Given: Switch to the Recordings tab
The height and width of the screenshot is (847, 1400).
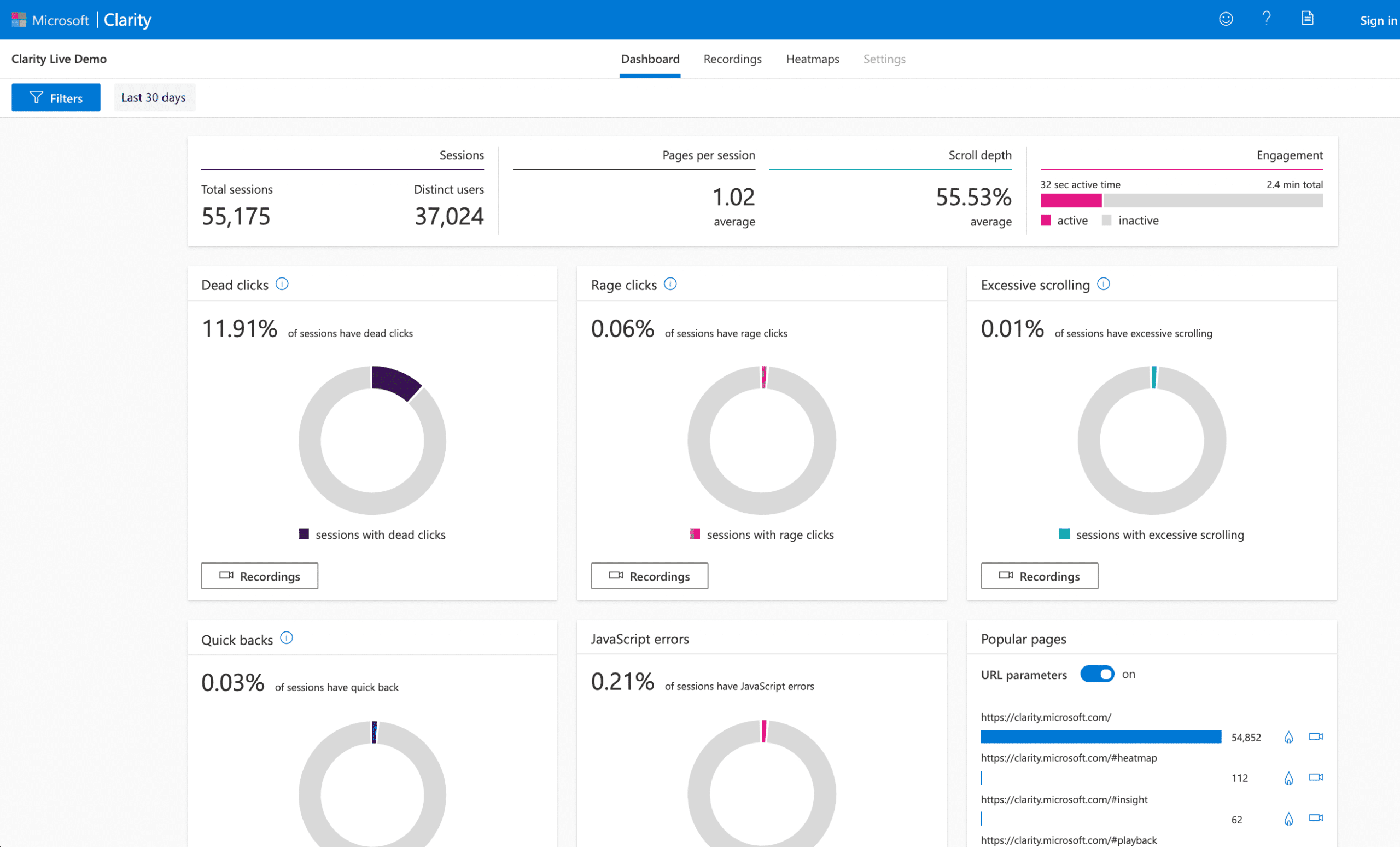Looking at the screenshot, I should [x=732, y=59].
